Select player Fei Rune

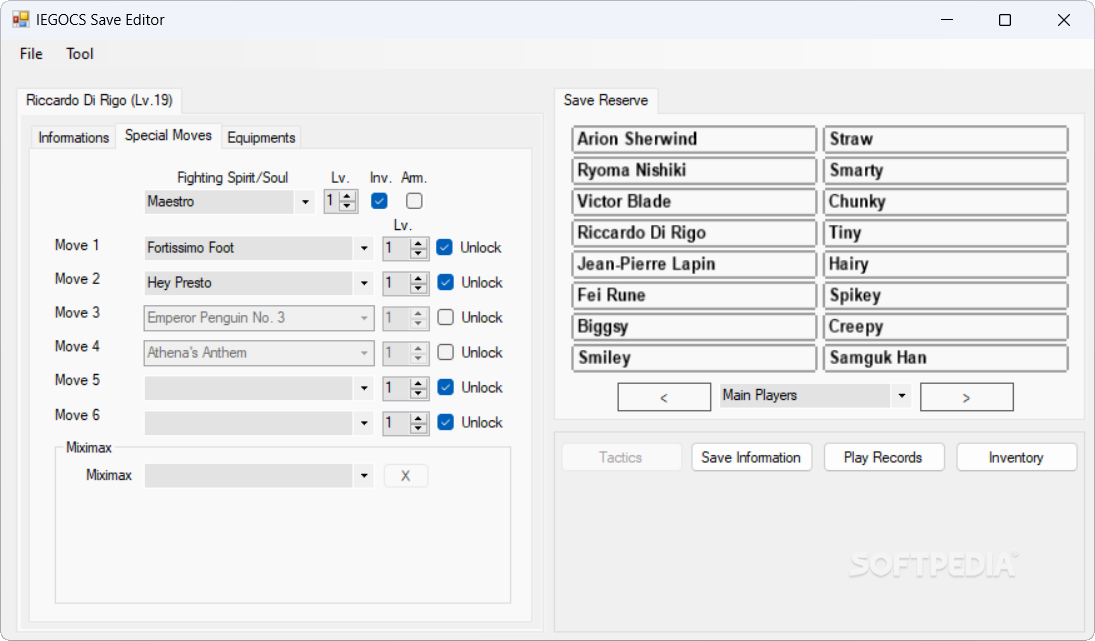coord(694,295)
